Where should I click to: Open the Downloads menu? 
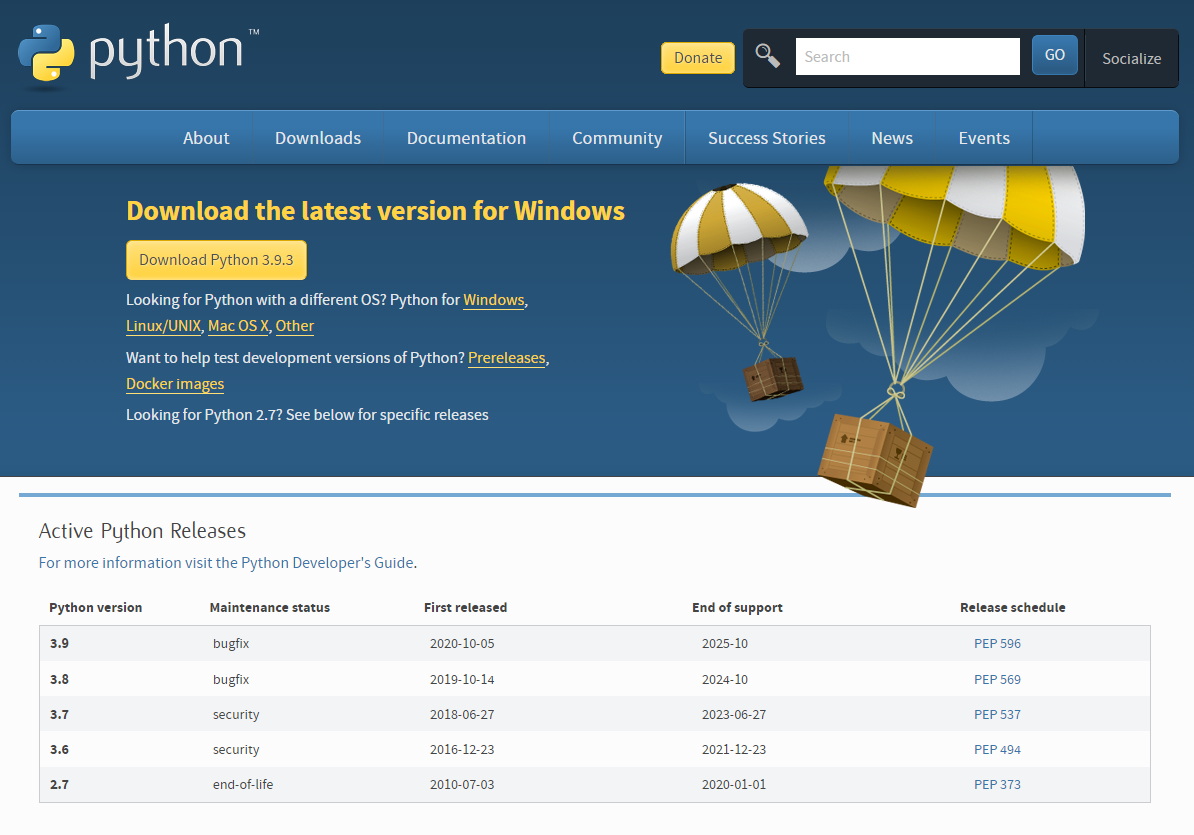coord(318,138)
